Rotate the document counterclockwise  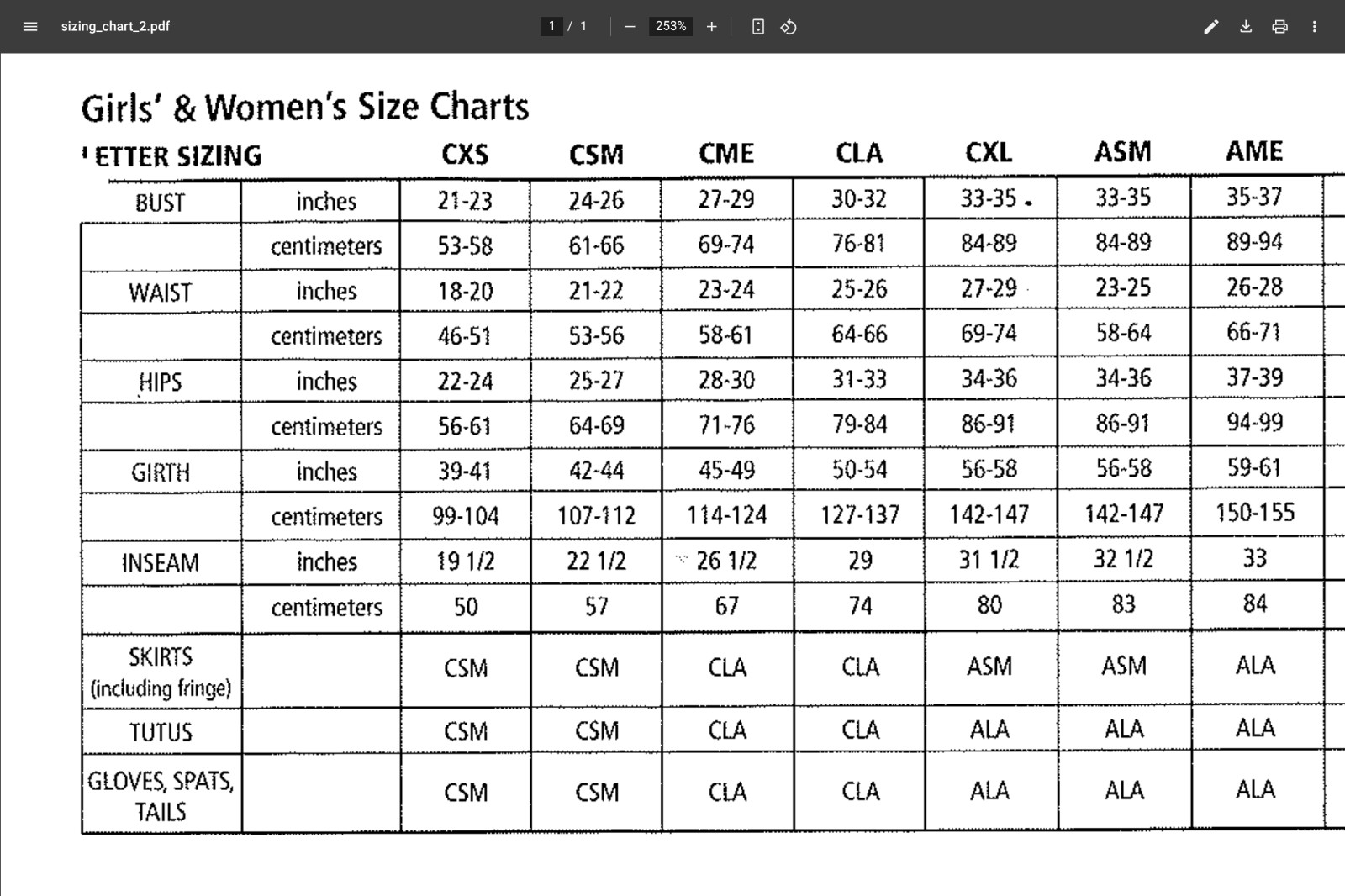(x=789, y=26)
